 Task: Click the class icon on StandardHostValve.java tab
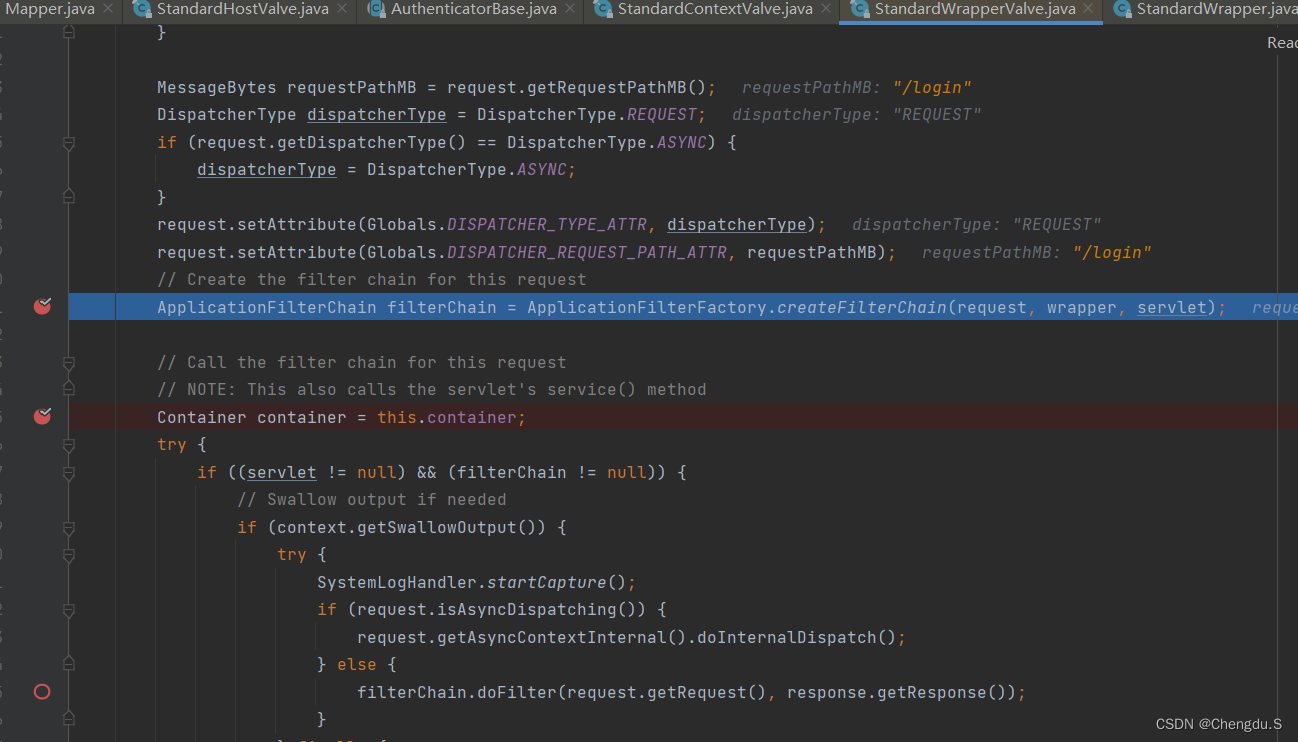tap(142, 10)
